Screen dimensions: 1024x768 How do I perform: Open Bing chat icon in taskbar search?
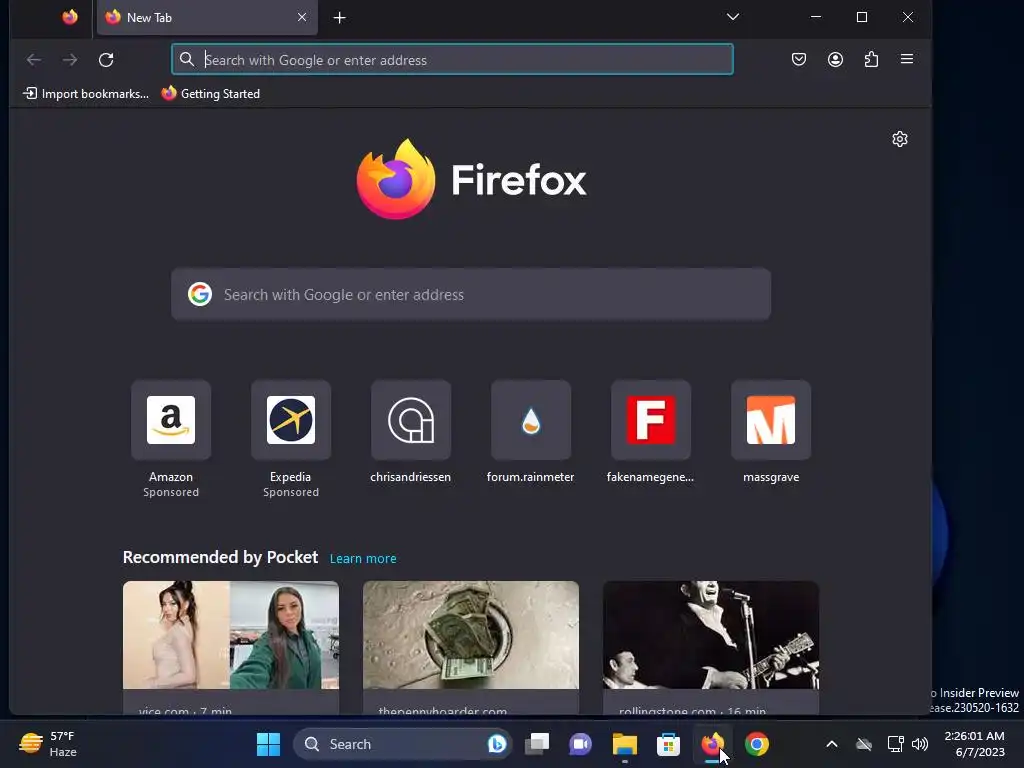click(496, 744)
